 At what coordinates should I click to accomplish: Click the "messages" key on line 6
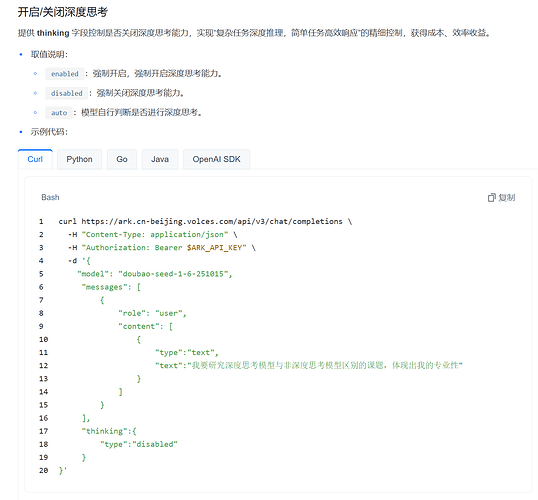pyautogui.click(x=104, y=287)
